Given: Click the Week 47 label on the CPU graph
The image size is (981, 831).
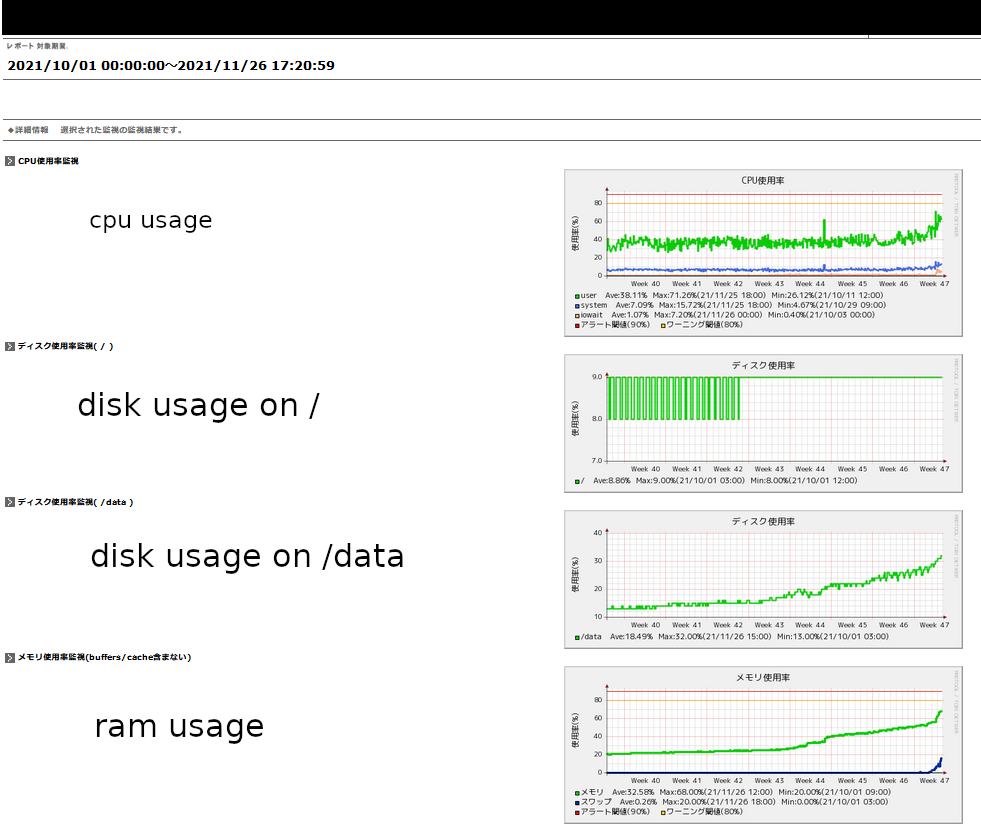Looking at the screenshot, I should 934,283.
